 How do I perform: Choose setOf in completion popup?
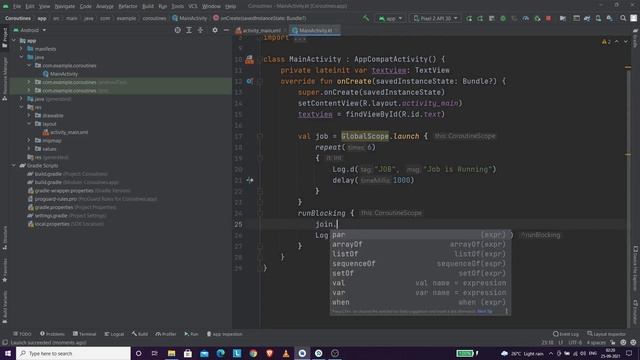tap(420, 273)
